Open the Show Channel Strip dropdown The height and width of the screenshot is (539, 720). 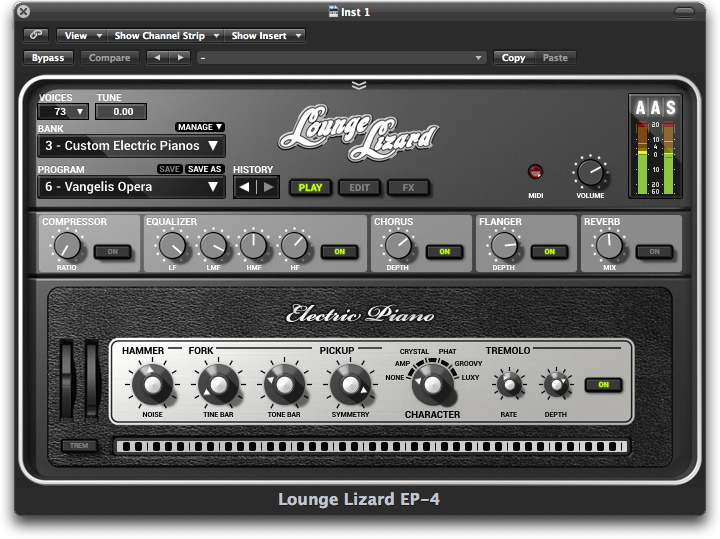pyautogui.click(x=166, y=35)
